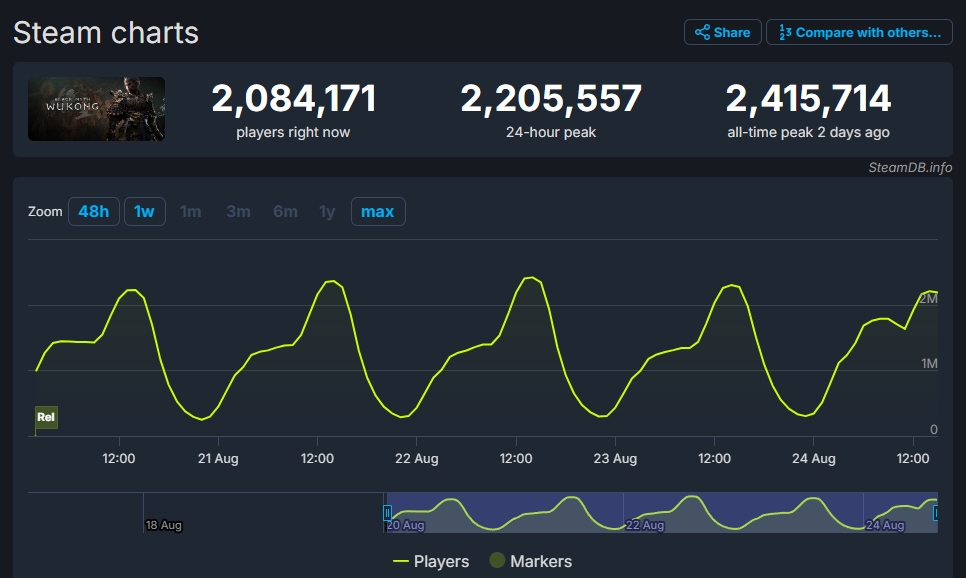This screenshot has height=578, width=966.
Task: Click the 1M y-axis label
Action: 929,364
